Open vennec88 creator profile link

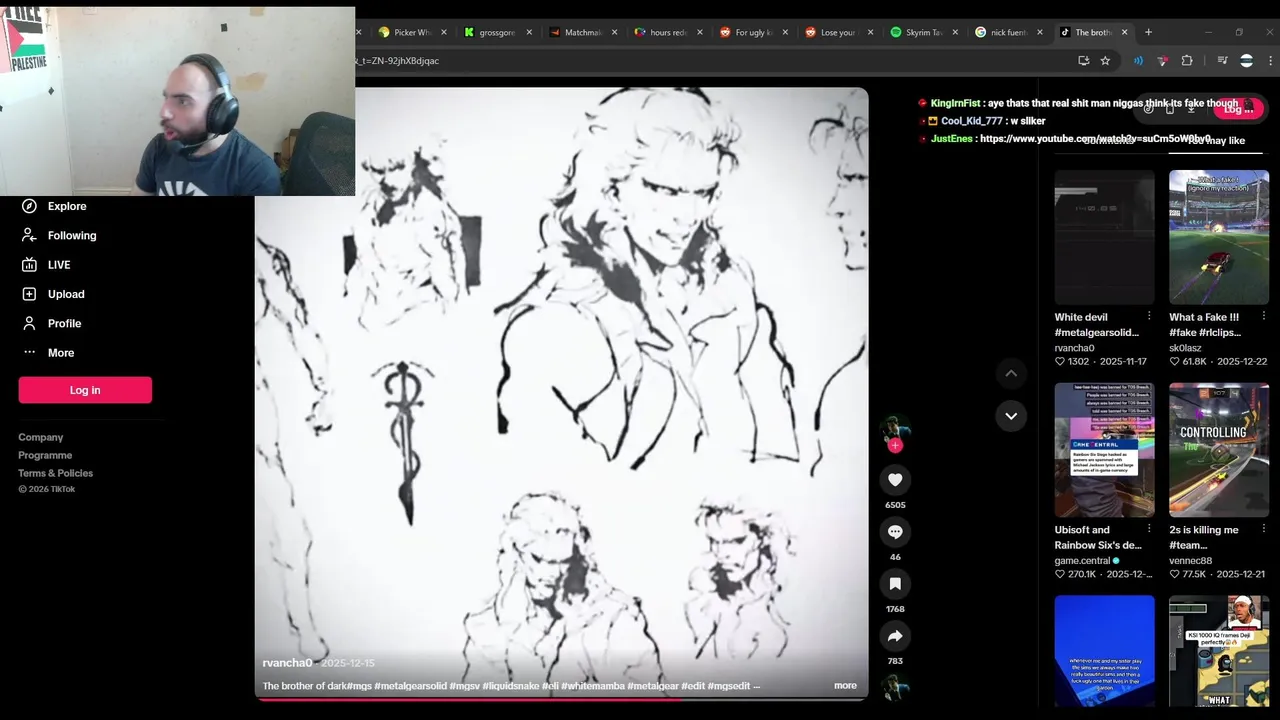point(1190,561)
